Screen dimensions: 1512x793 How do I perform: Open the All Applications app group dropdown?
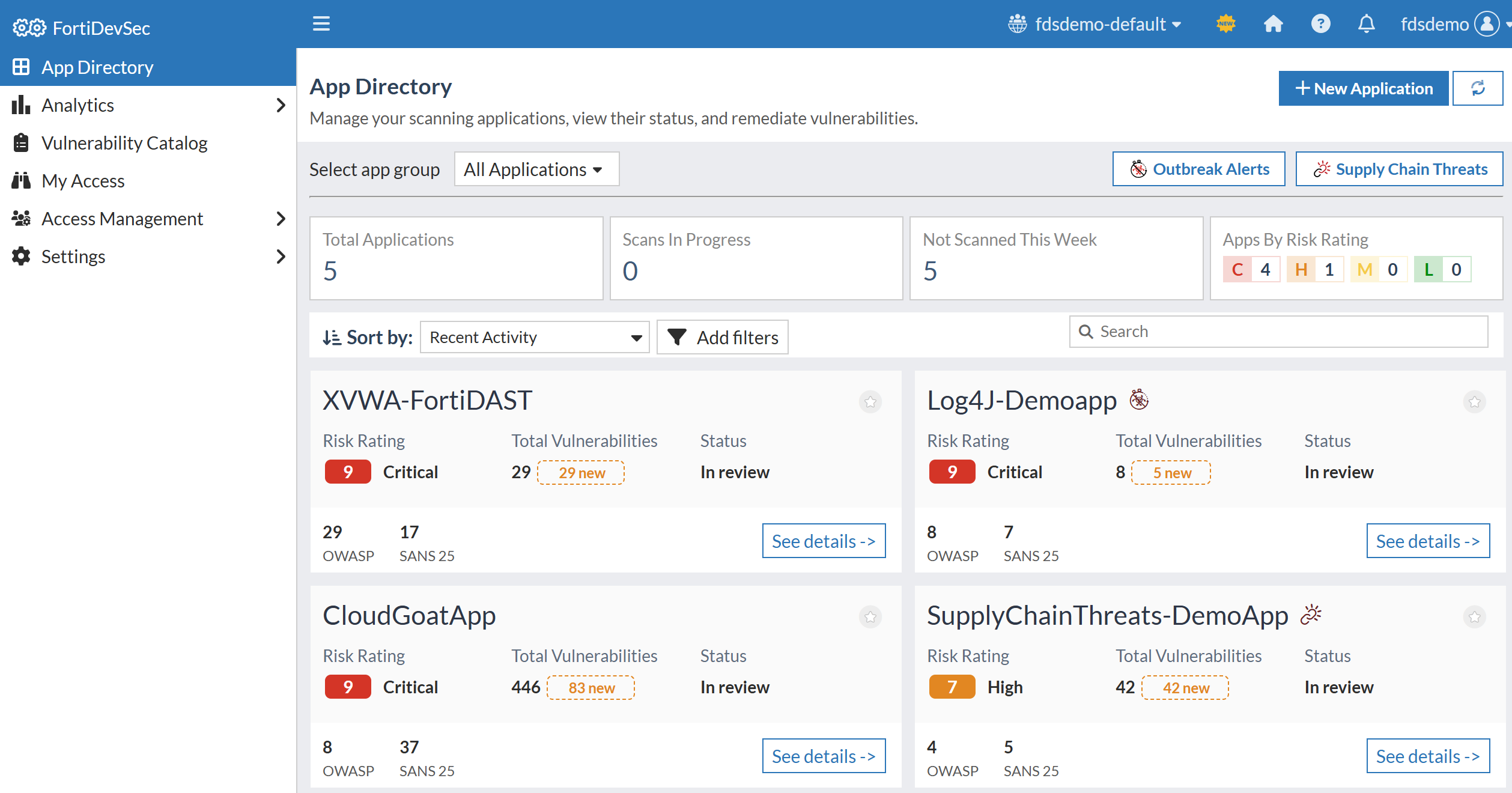536,169
